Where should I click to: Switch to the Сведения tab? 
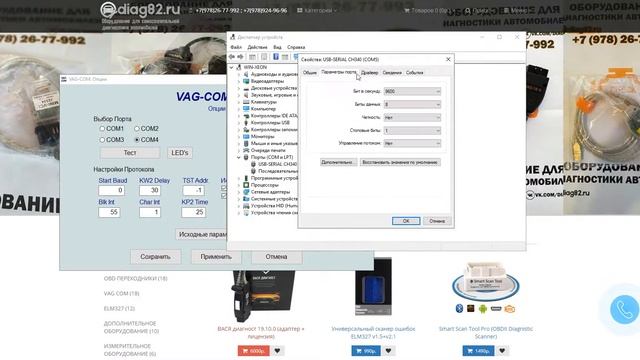click(392, 73)
